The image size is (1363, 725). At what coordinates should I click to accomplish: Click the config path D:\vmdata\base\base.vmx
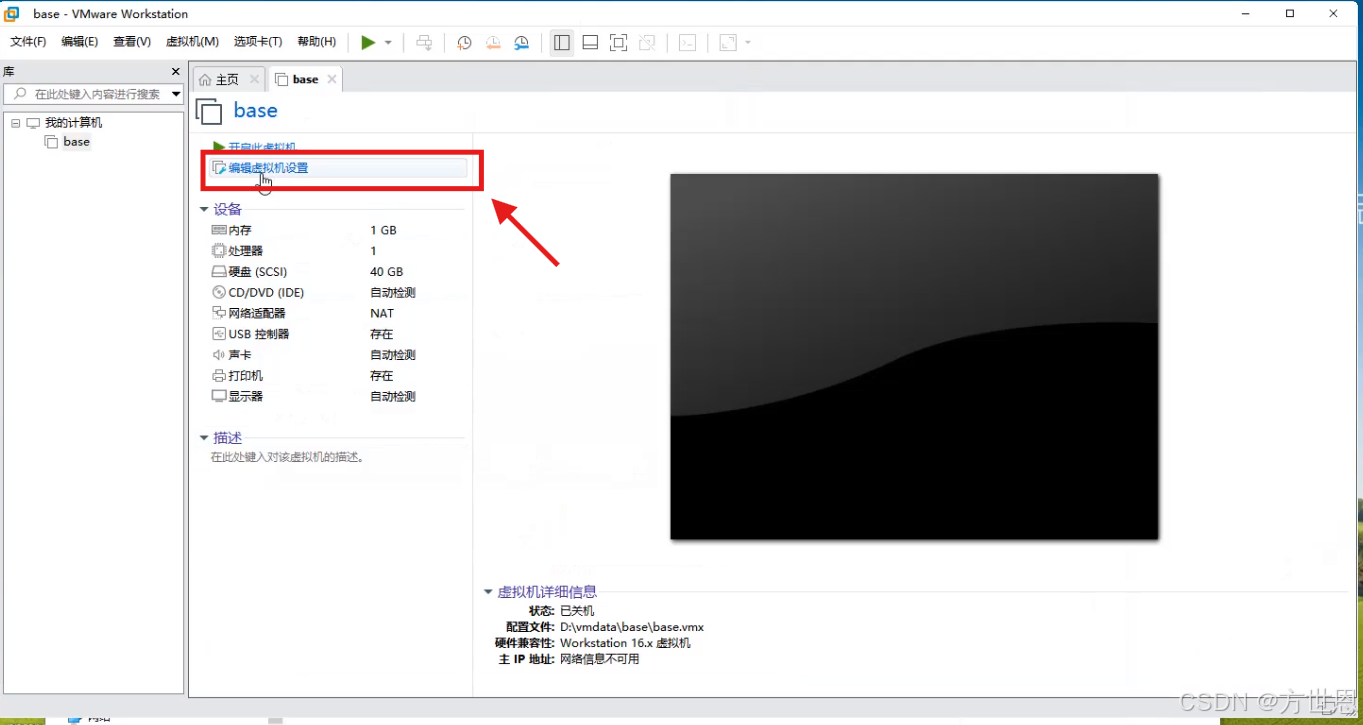coord(632,627)
